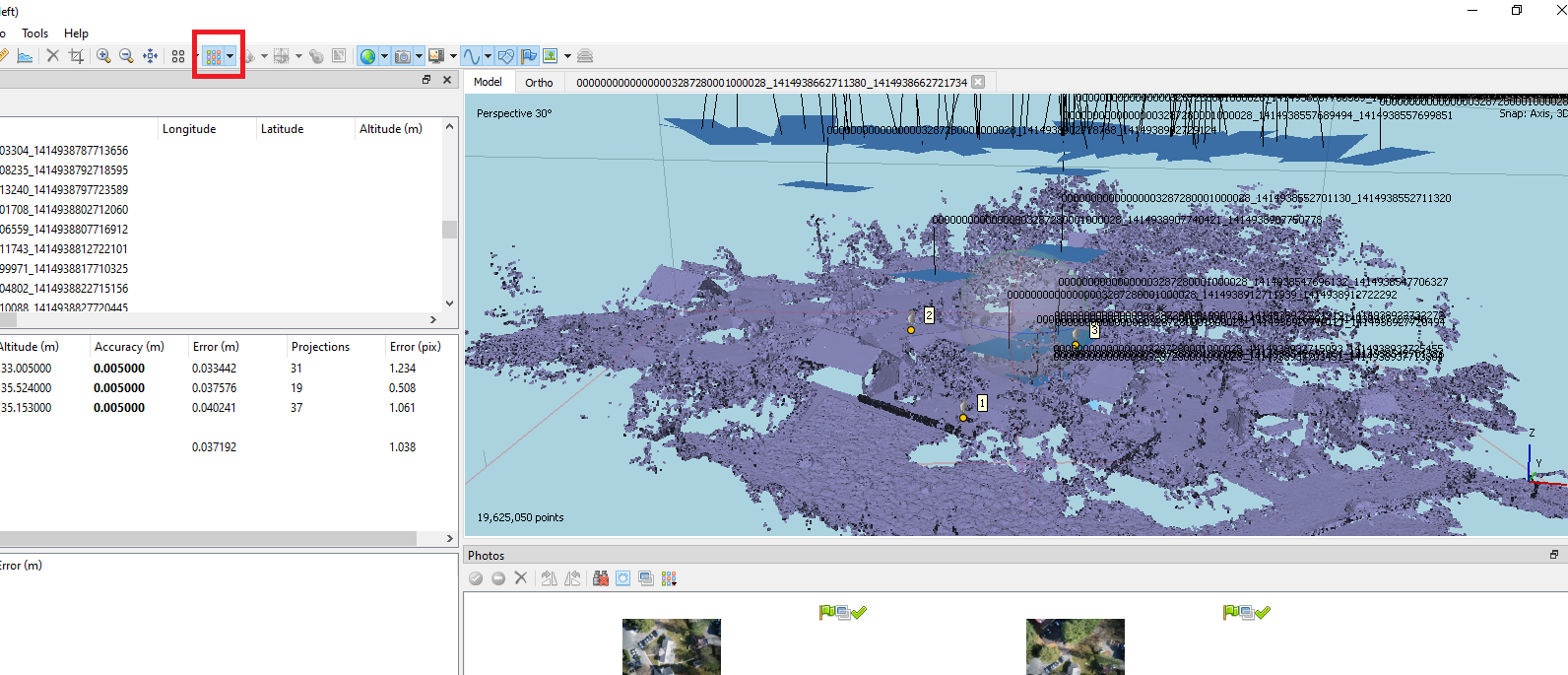Click the markers table horizontal scrollbar thumb
Screen dimensions: 1568x675
(x=208, y=538)
